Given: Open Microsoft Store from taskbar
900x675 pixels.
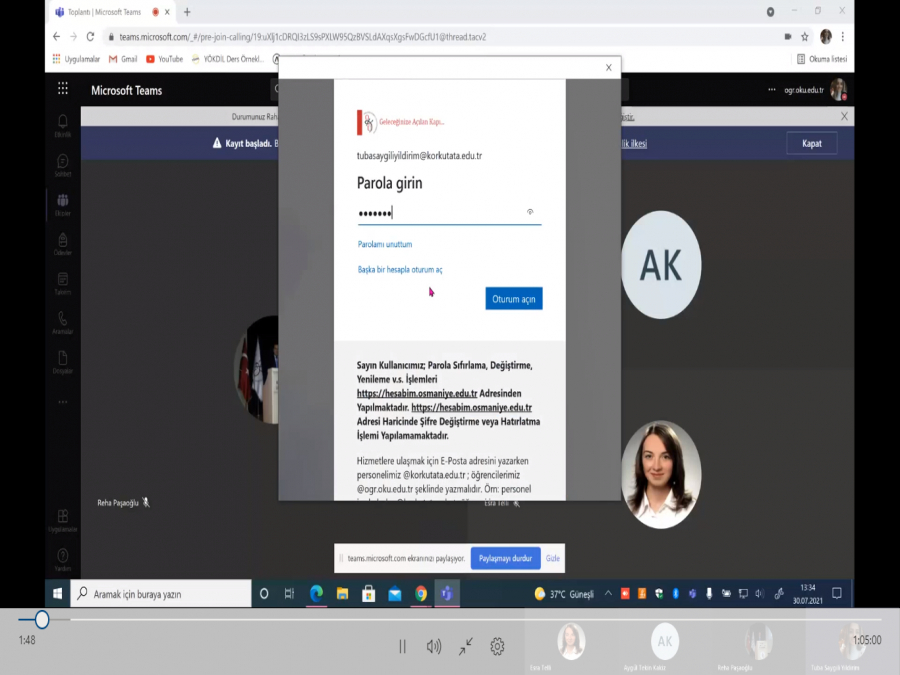Looking at the screenshot, I should [x=368, y=593].
